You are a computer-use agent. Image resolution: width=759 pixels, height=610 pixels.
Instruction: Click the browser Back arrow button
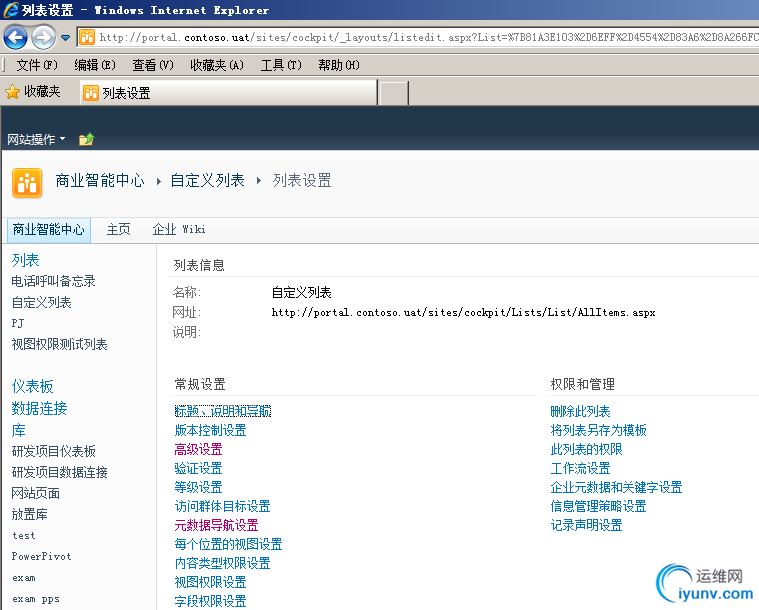pos(15,37)
